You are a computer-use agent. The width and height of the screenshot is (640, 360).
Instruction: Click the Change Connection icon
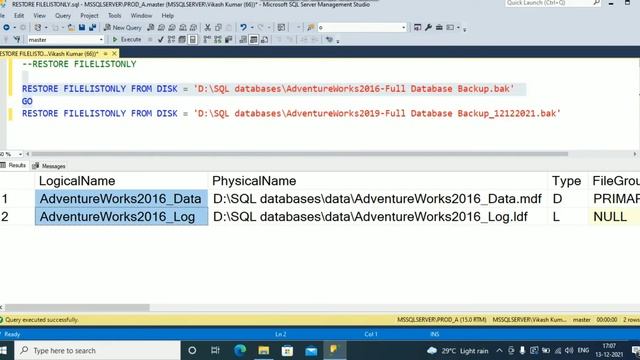pyautogui.click(x=16, y=40)
